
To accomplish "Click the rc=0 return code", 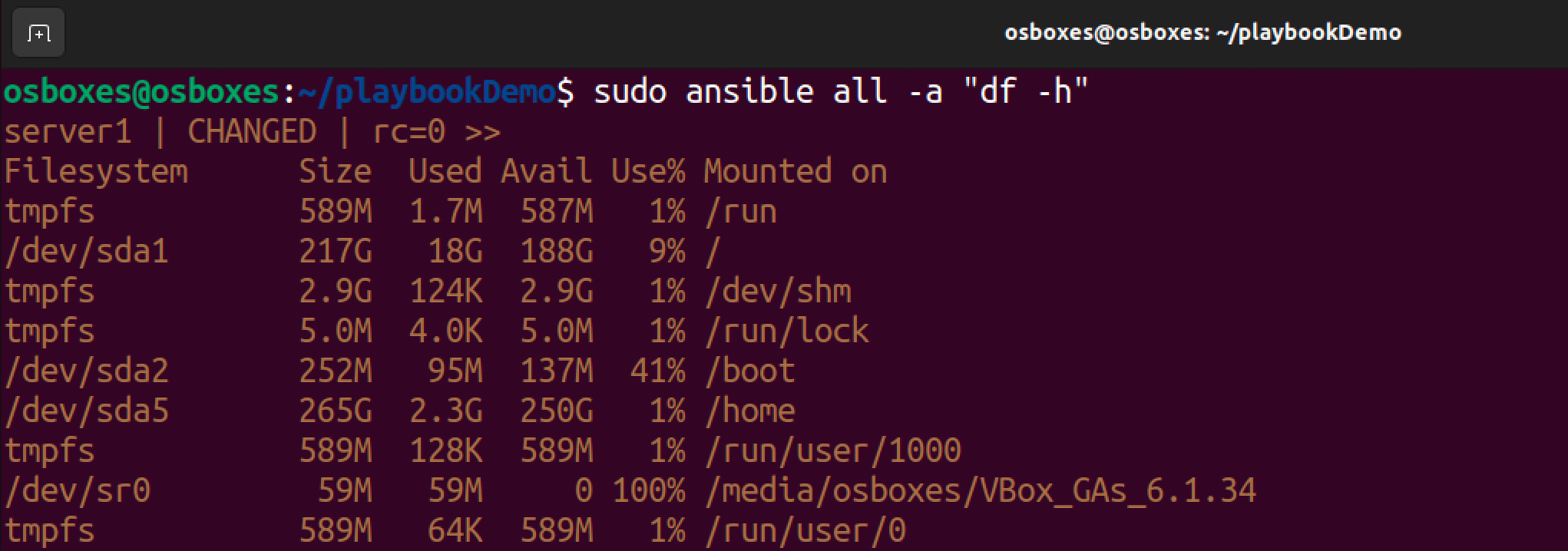I will (x=409, y=132).
